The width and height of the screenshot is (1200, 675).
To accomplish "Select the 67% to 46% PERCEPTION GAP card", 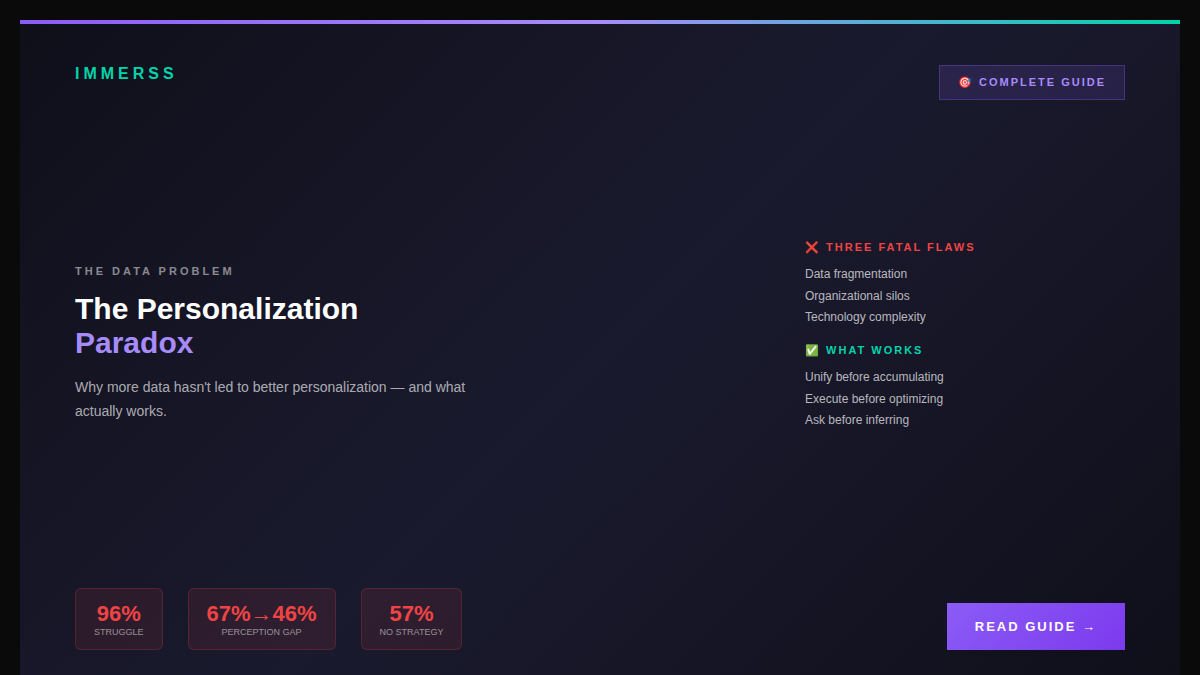I will [x=261, y=618].
